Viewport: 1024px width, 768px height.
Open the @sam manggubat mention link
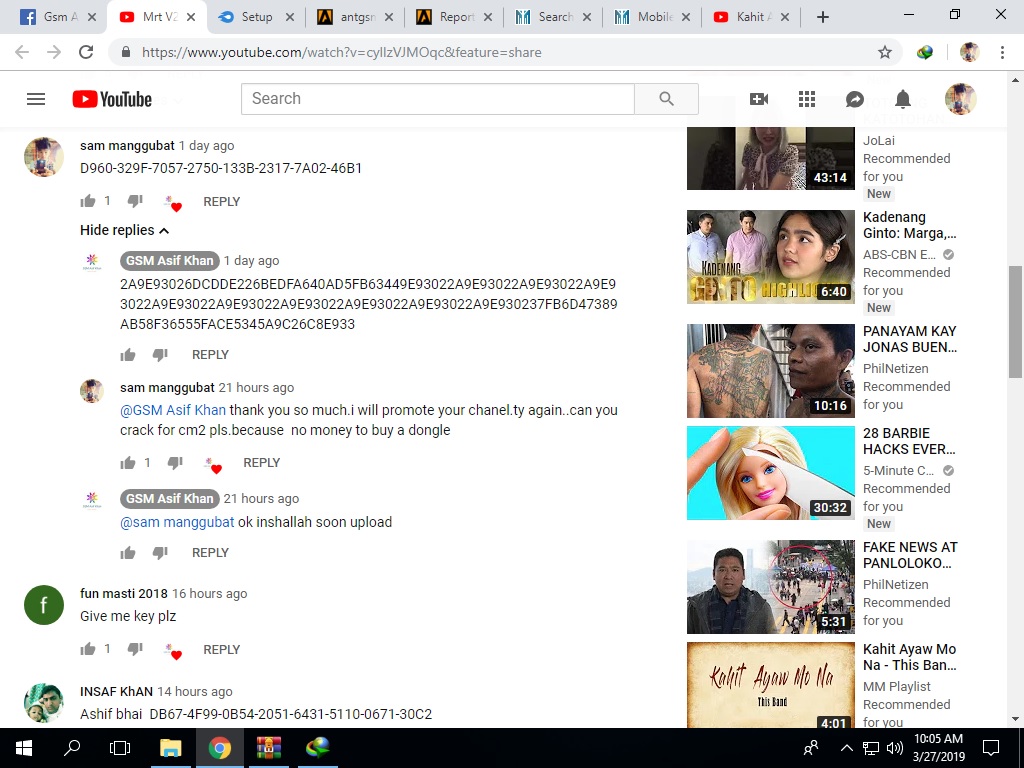pyautogui.click(x=177, y=522)
